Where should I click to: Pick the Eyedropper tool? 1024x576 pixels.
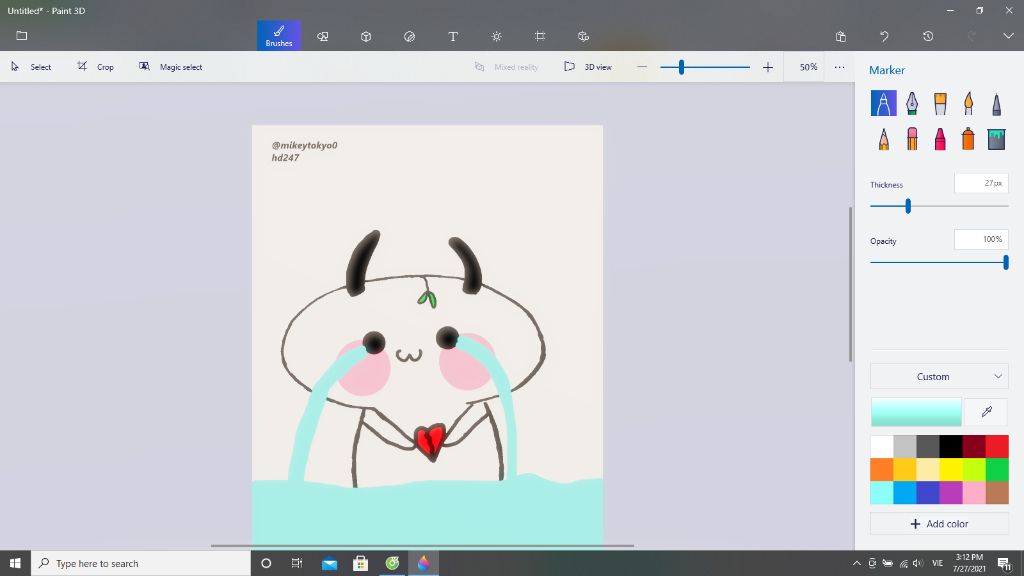[x=986, y=411]
